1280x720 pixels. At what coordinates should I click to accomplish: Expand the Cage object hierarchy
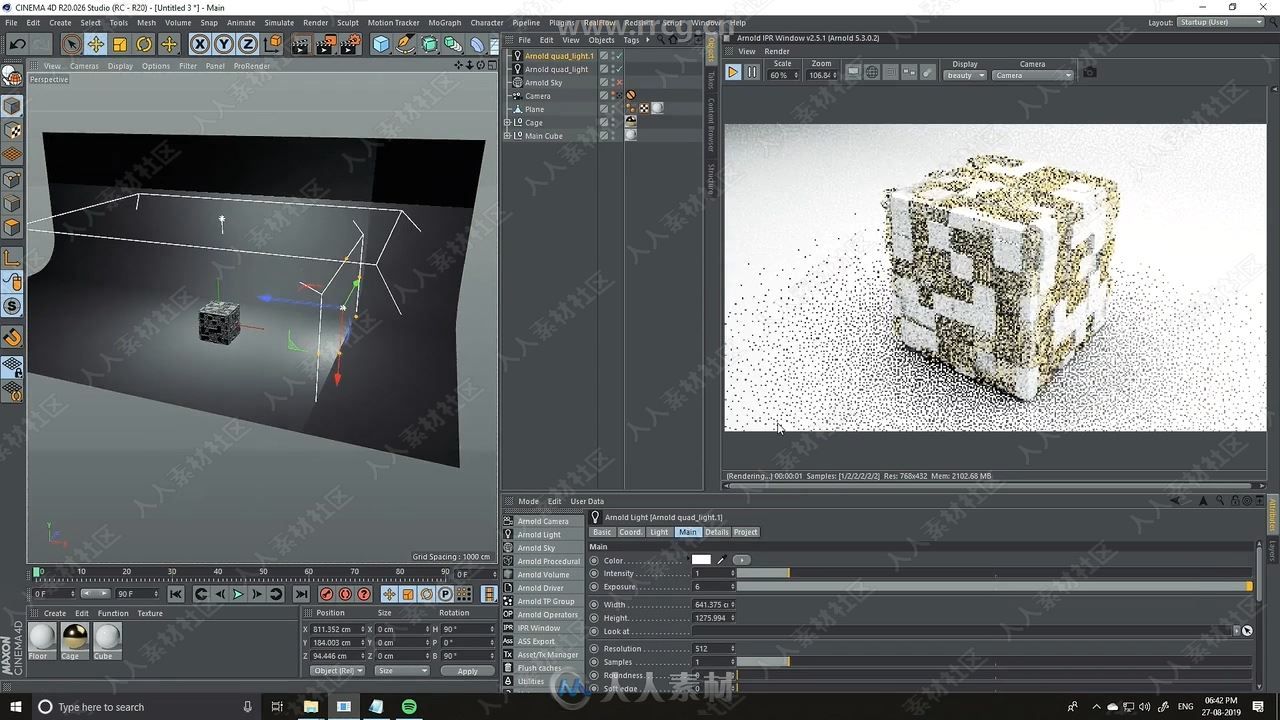click(507, 122)
